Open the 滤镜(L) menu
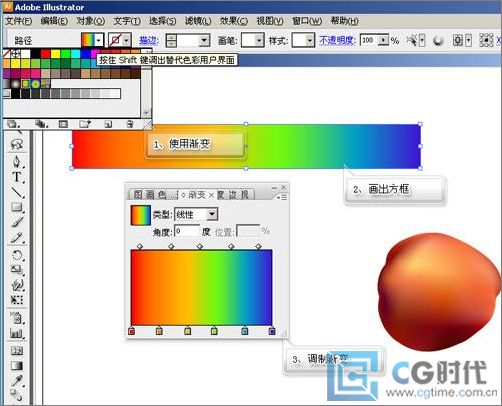 [x=198, y=21]
